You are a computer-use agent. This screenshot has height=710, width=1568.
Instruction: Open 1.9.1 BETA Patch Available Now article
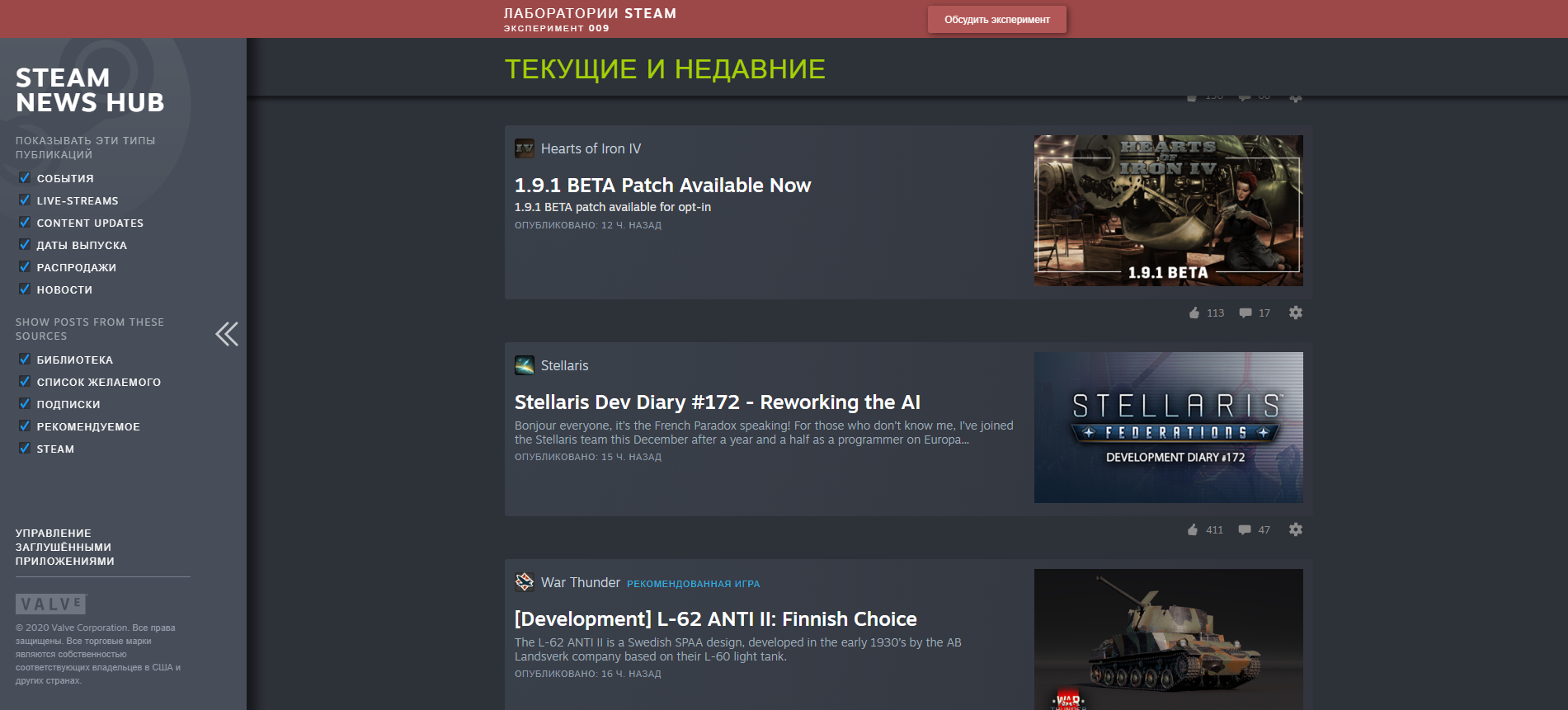click(x=663, y=186)
